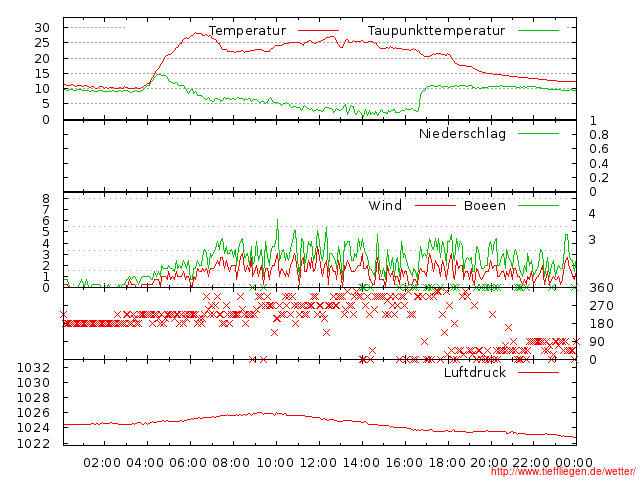The width and height of the screenshot is (640, 480).
Task: Click the 1030 pressure axis value
Action: (33, 383)
